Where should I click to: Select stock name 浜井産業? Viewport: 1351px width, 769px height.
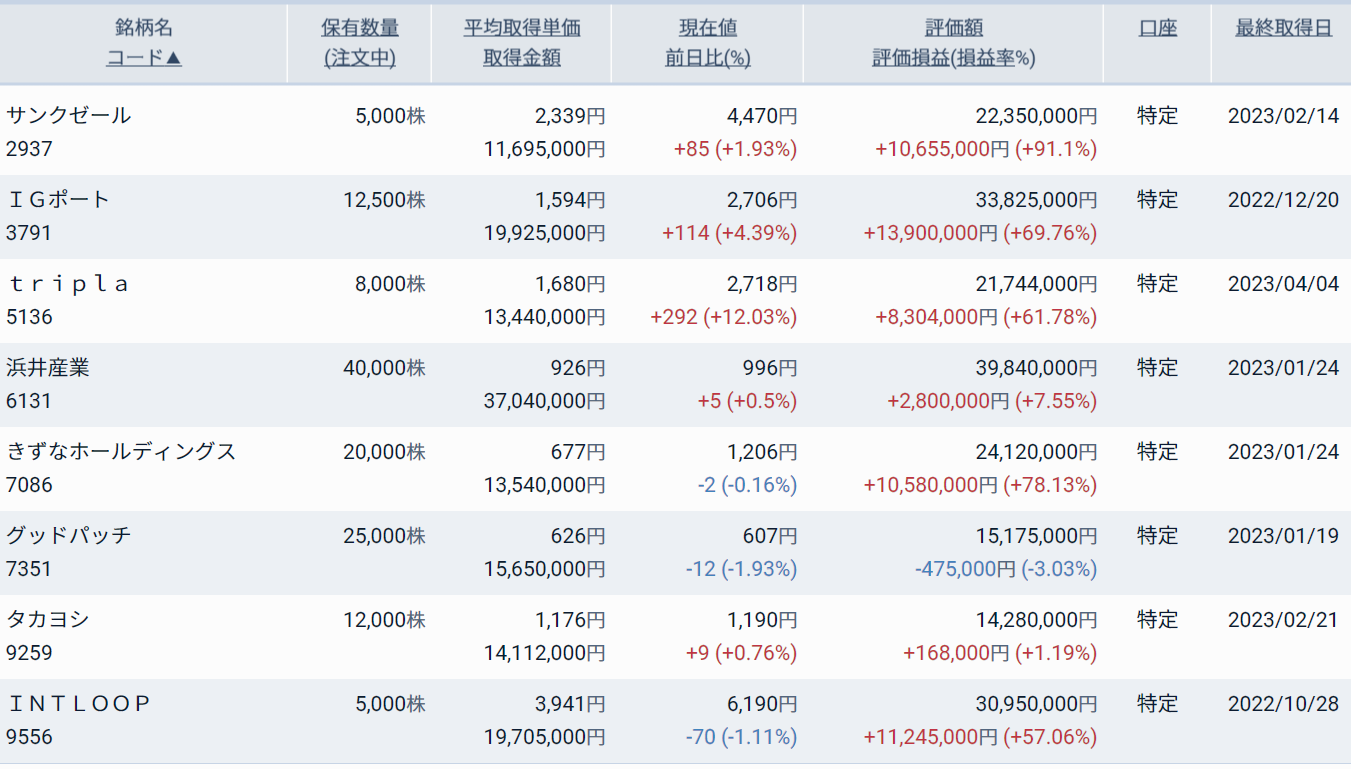click(x=48, y=367)
